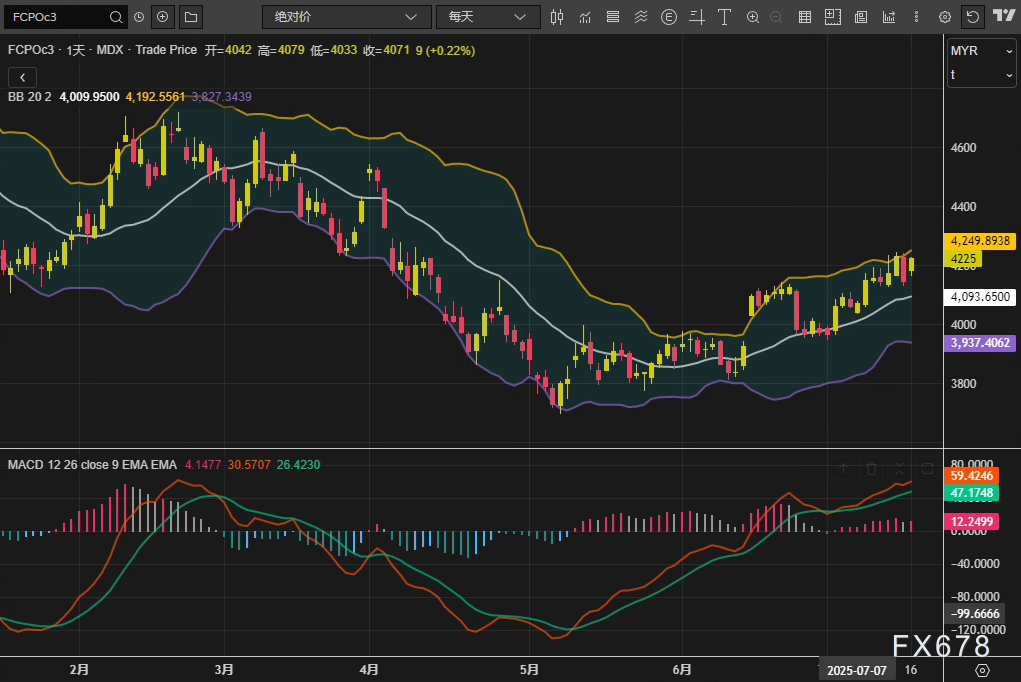This screenshot has width=1021, height=682.
Task: Open the data table view icon
Action: click(x=805, y=17)
